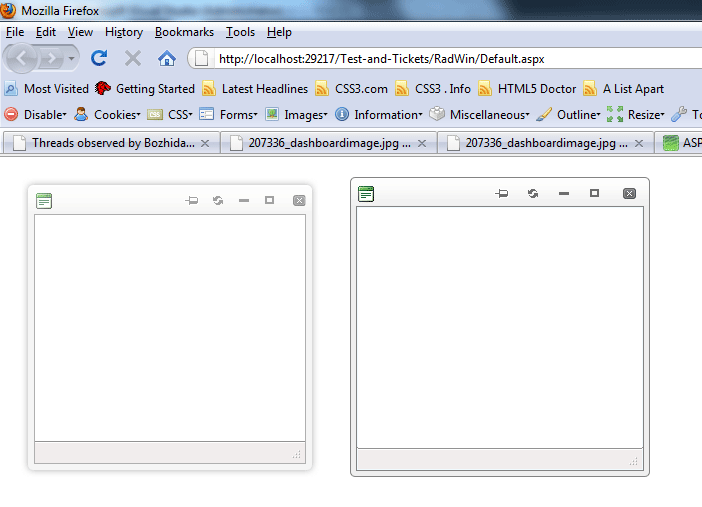Pin the right RadWindow

(x=501, y=193)
